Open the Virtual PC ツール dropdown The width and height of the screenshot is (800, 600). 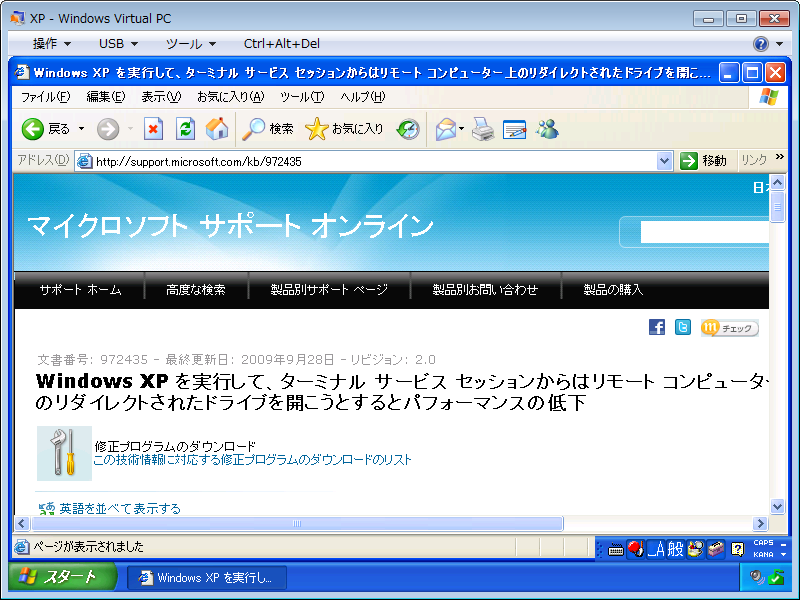[191, 44]
